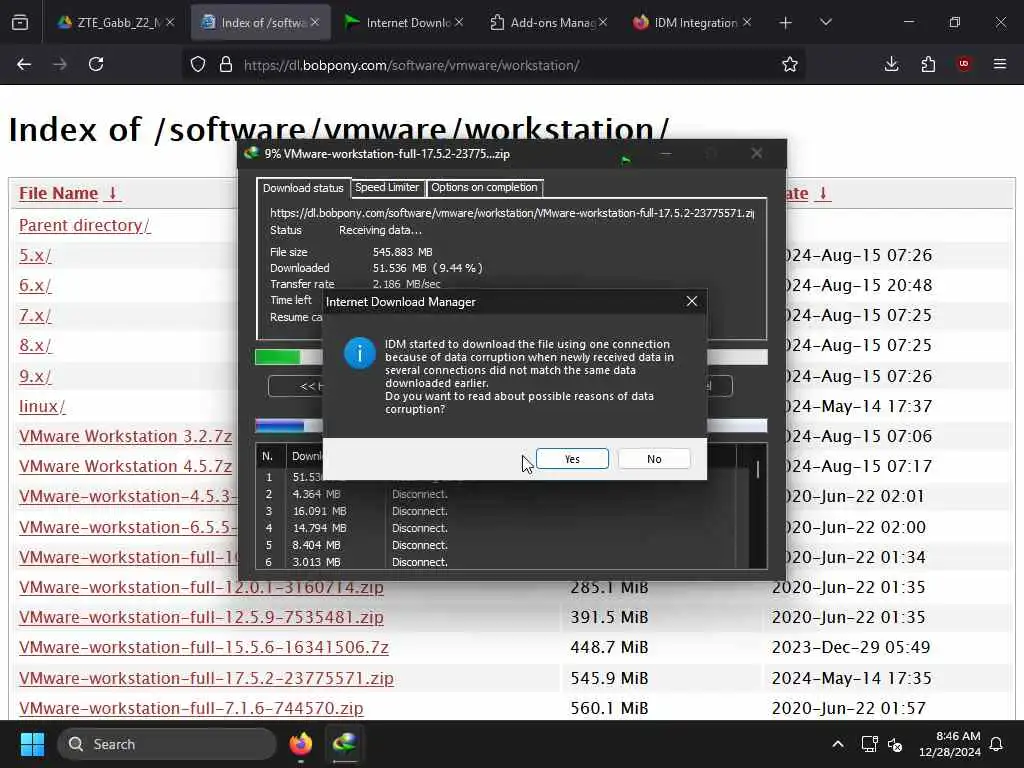Click the download URL text in IDM window
This screenshot has width=1024, height=768.
[512, 214]
